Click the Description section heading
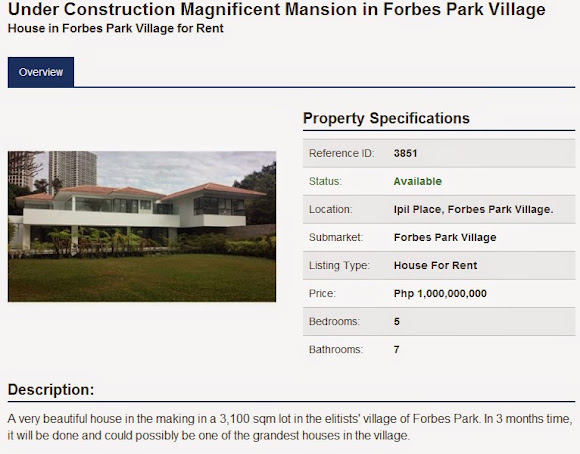Viewport: 580px width, 454px height. (51, 390)
